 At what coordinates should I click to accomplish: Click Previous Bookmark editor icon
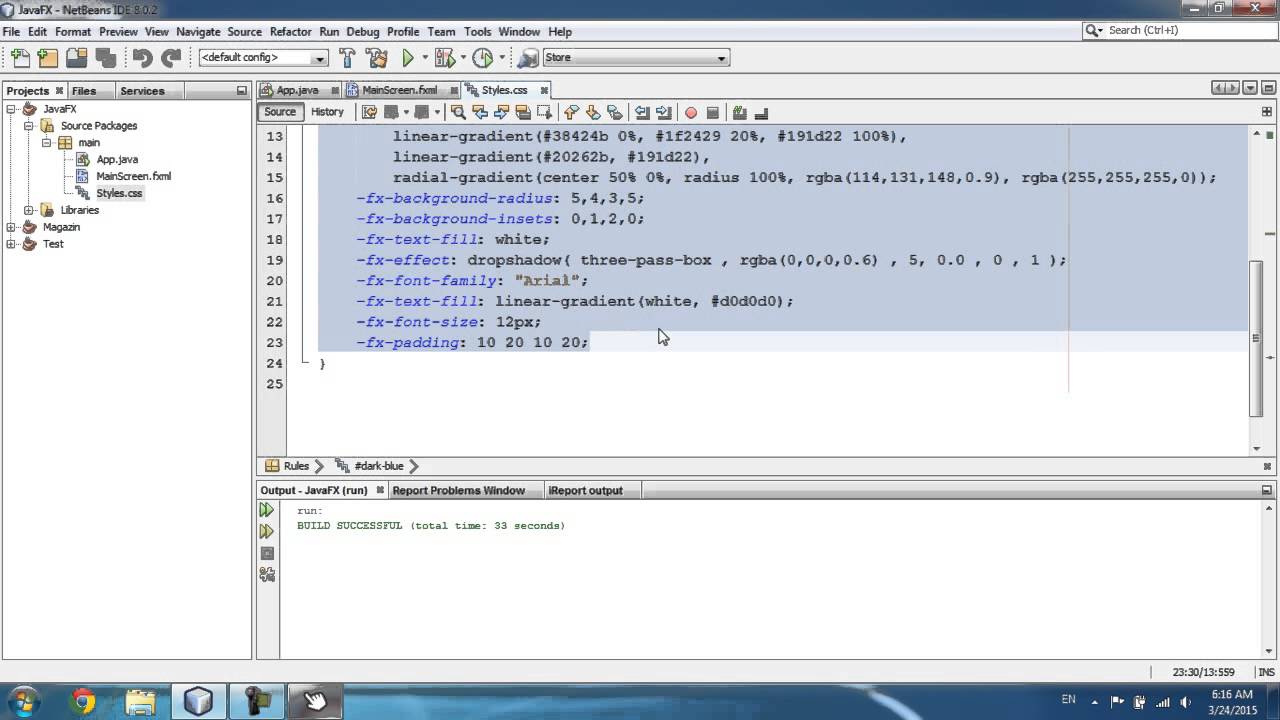coord(571,112)
